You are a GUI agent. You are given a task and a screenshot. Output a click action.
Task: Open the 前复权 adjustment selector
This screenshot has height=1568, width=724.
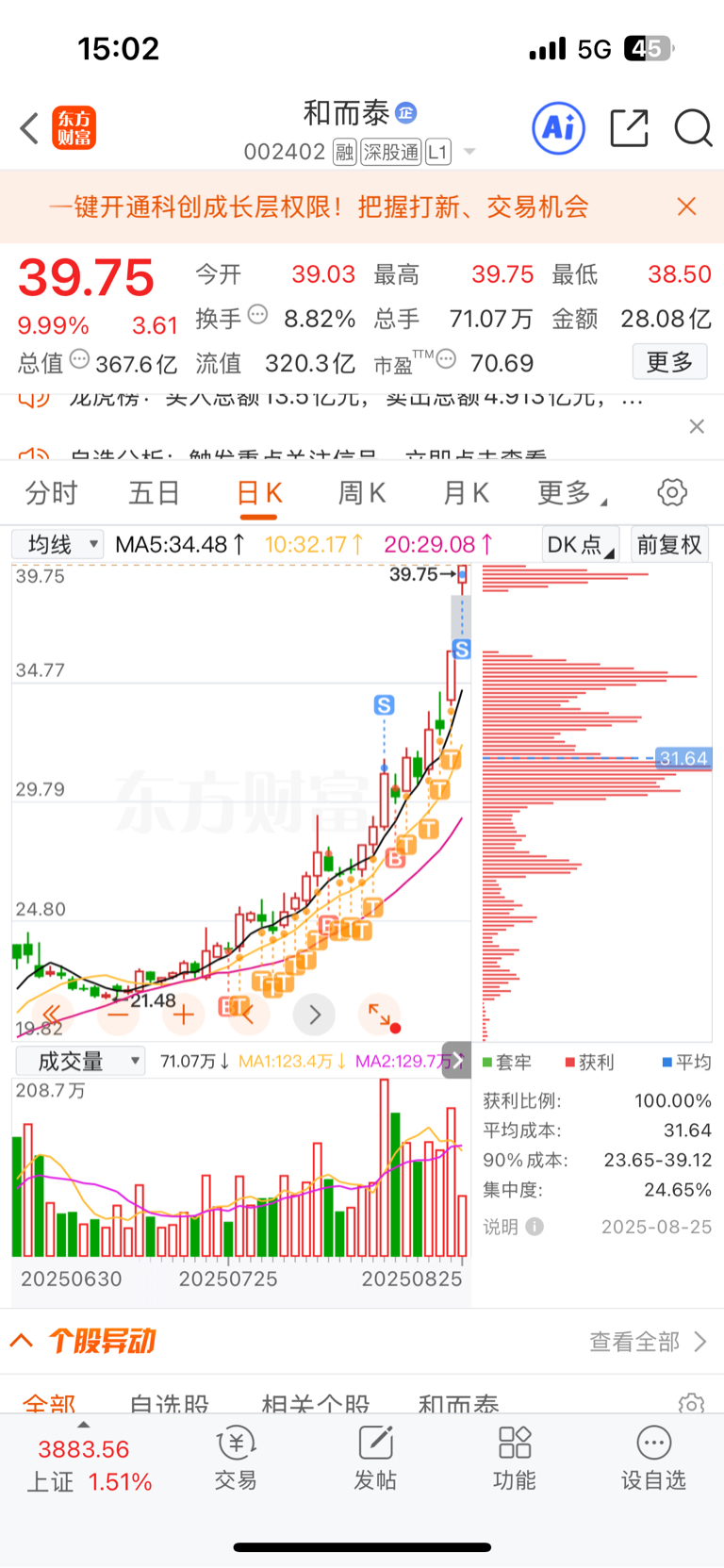point(669,544)
